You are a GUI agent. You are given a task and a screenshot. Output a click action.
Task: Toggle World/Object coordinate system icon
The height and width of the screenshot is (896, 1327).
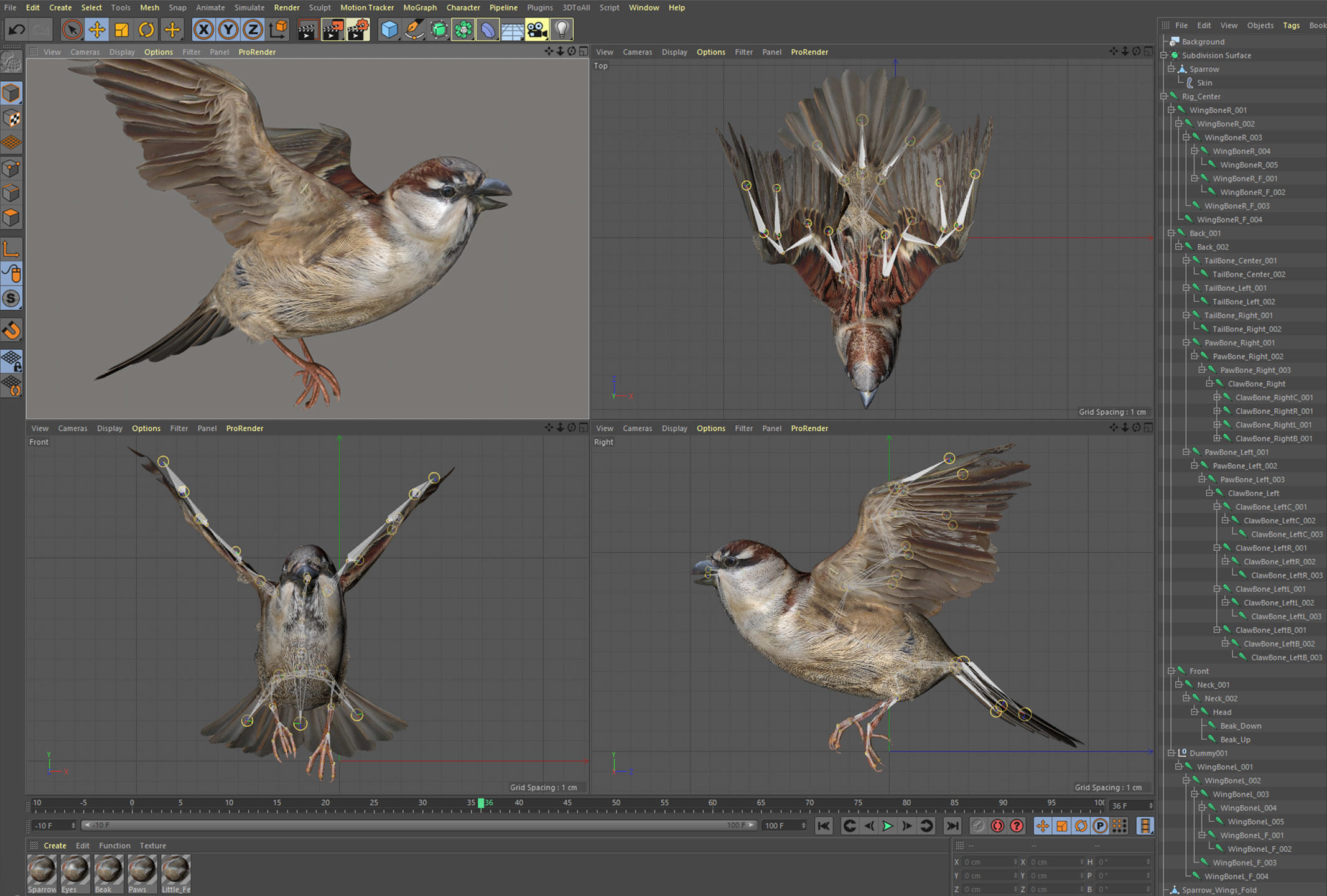278,29
